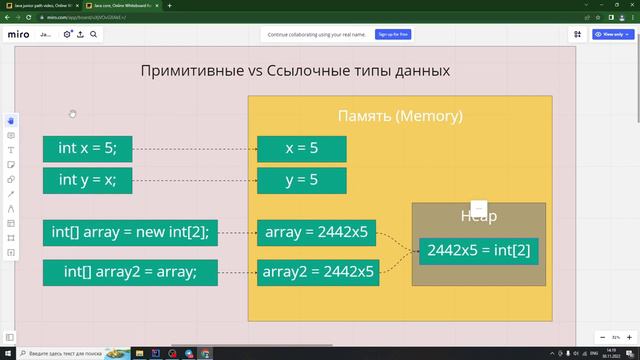640x360 pixels.
Task: Select the upload tool in left toolbar
Action: [11, 253]
